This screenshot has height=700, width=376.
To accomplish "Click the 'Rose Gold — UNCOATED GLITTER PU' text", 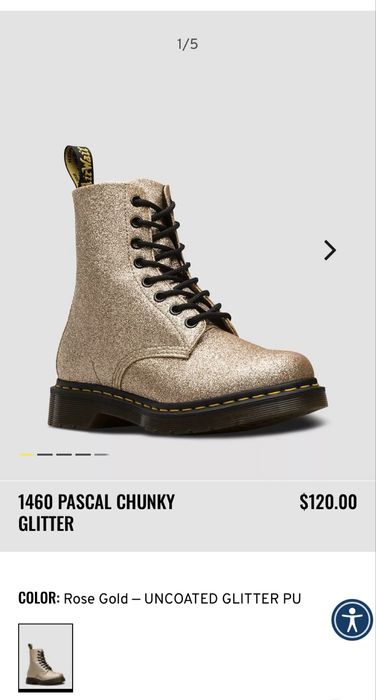I will click(182, 598).
